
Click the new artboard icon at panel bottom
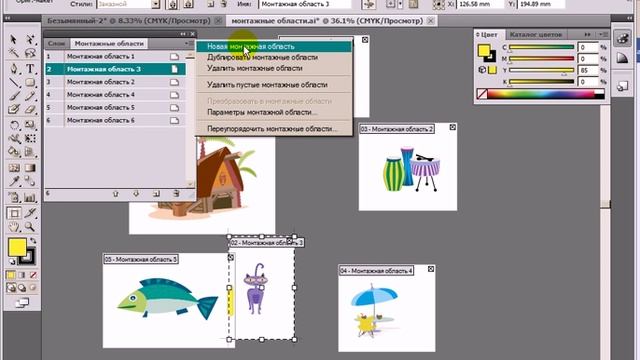click(156, 193)
